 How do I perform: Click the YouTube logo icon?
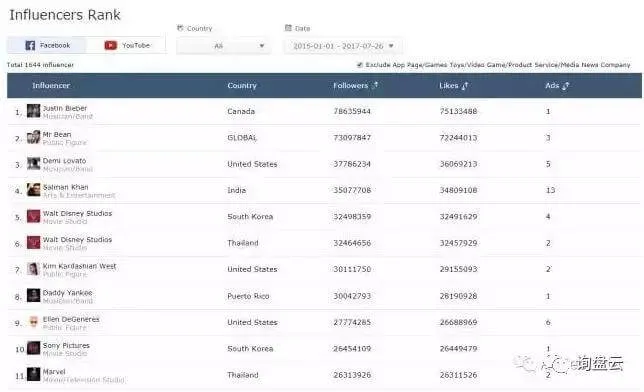point(110,45)
